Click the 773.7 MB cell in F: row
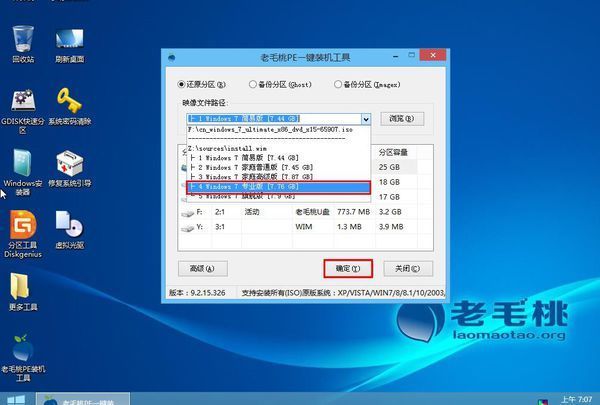The height and width of the screenshot is (405, 600). click(x=353, y=212)
